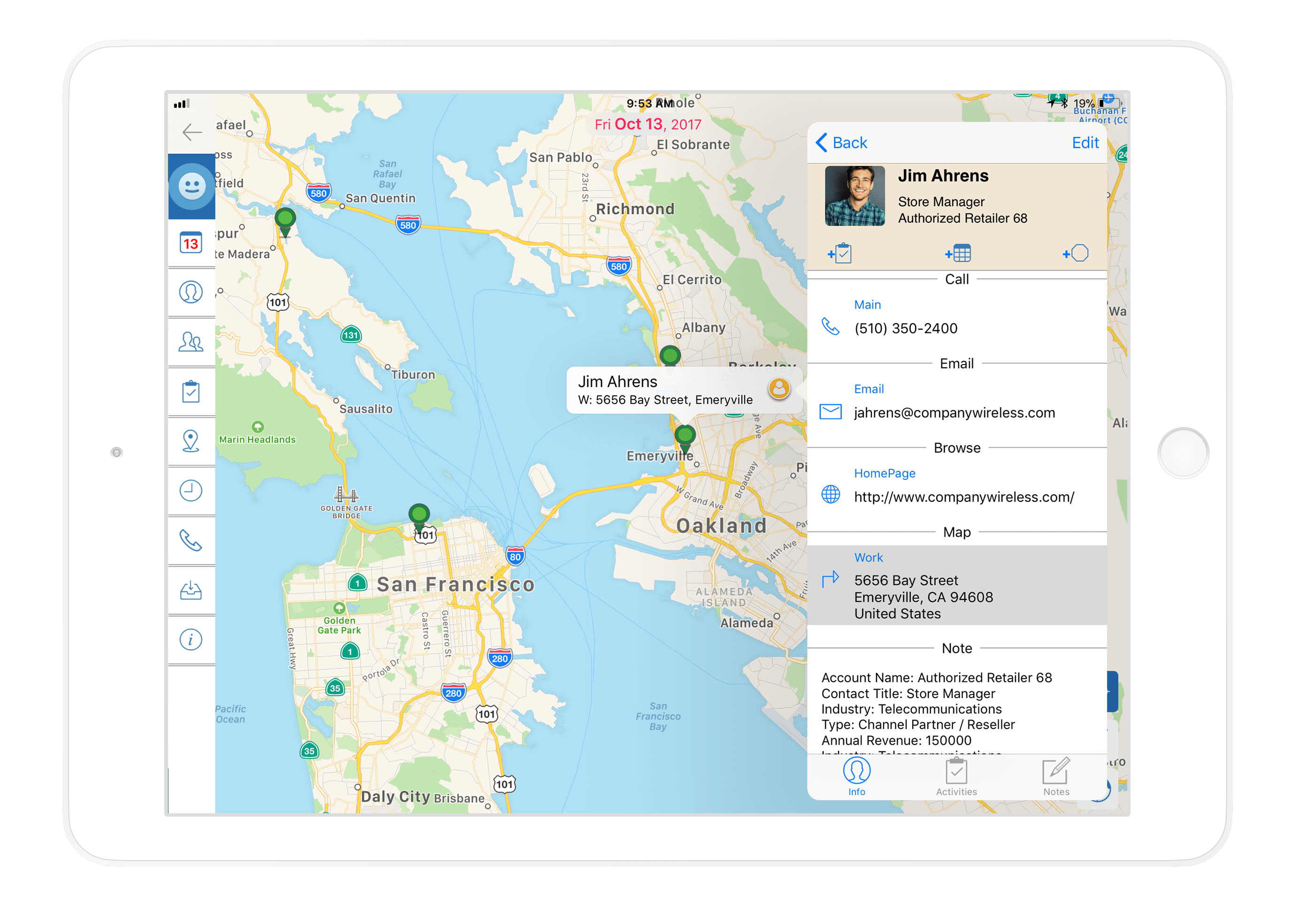
Task: Tap the directions arrow next to 5656 Bay Street
Action: point(831,579)
